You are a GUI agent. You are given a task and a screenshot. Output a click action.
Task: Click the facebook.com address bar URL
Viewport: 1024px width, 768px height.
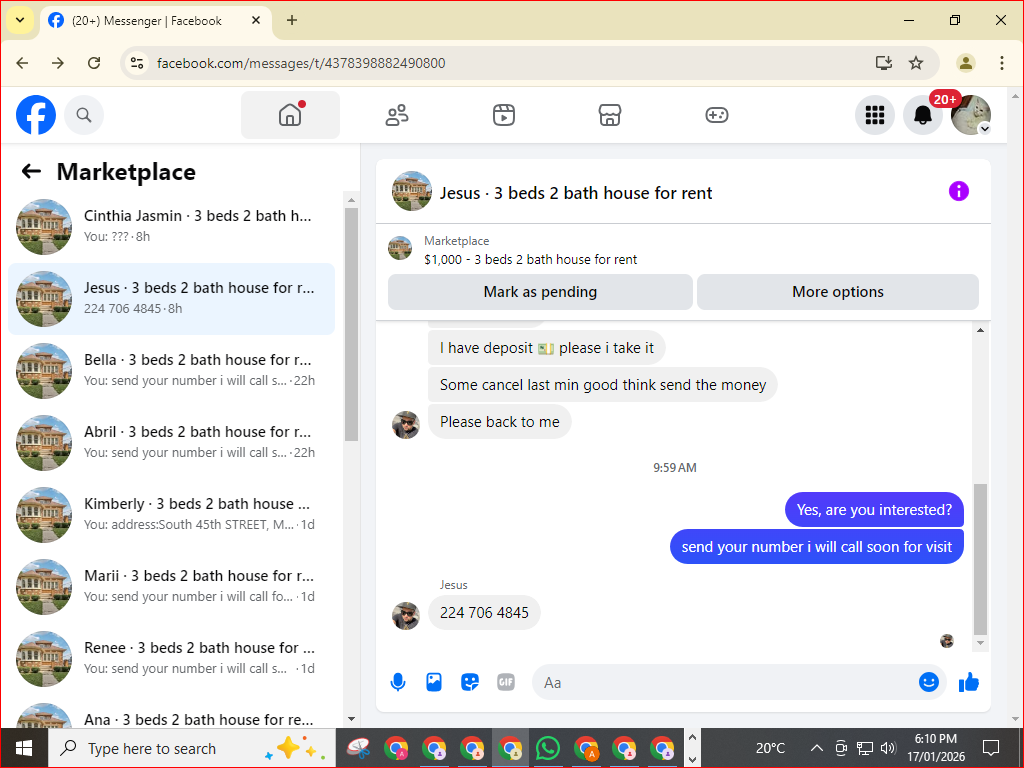[x=301, y=63]
